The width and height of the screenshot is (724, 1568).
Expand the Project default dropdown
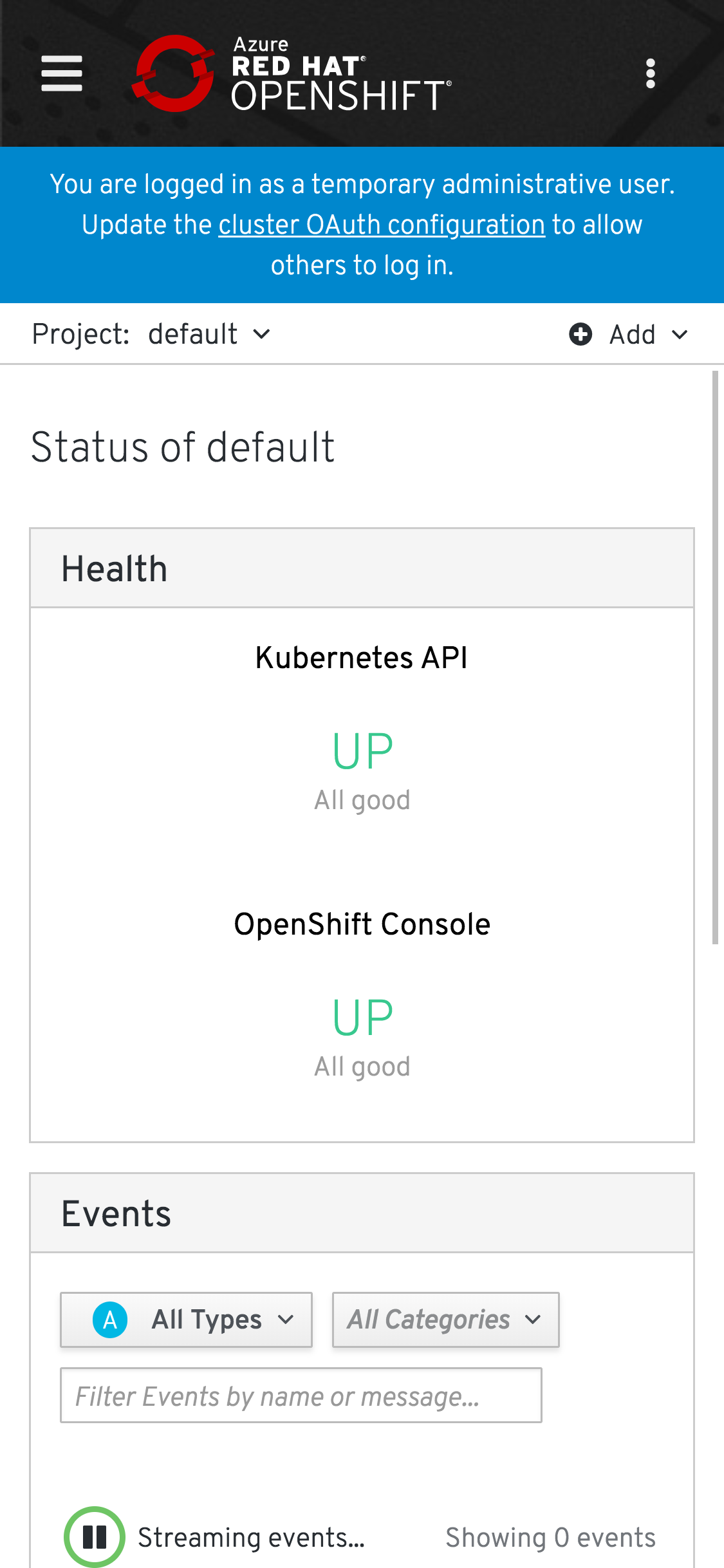[208, 334]
